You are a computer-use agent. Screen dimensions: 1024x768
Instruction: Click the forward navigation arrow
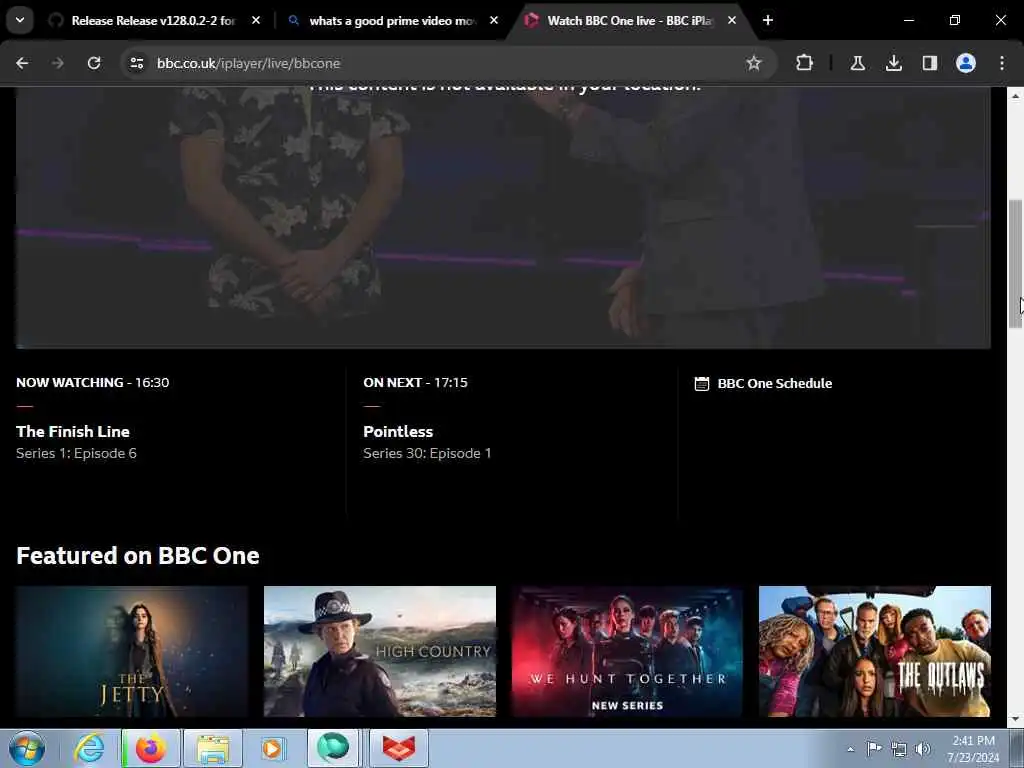point(58,63)
